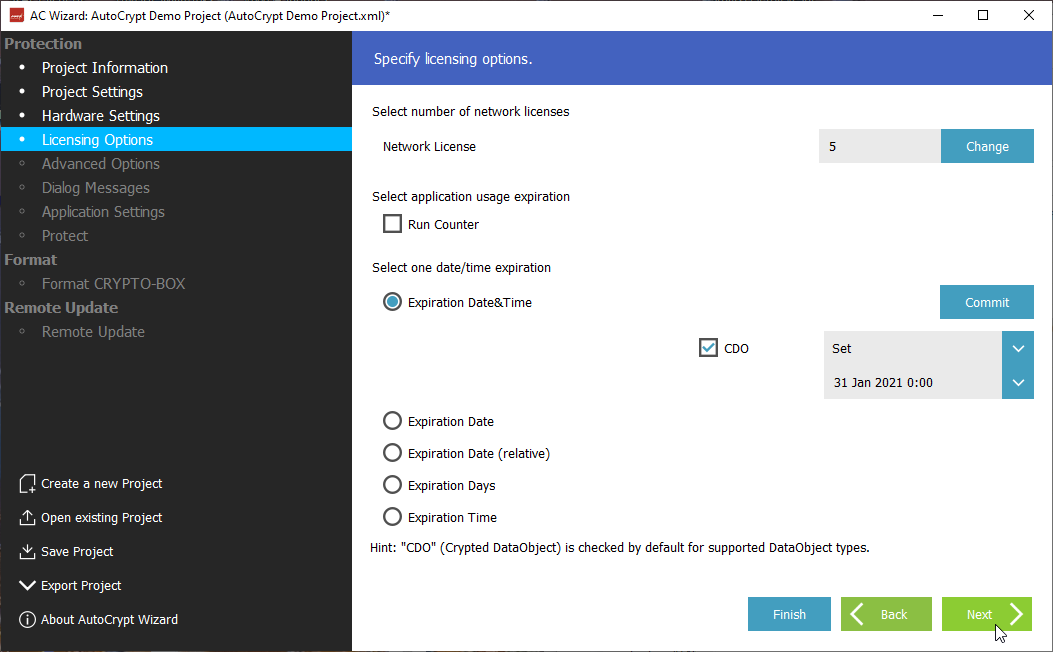Select the Expiration Time radio option
The image size is (1053, 652).
click(393, 517)
